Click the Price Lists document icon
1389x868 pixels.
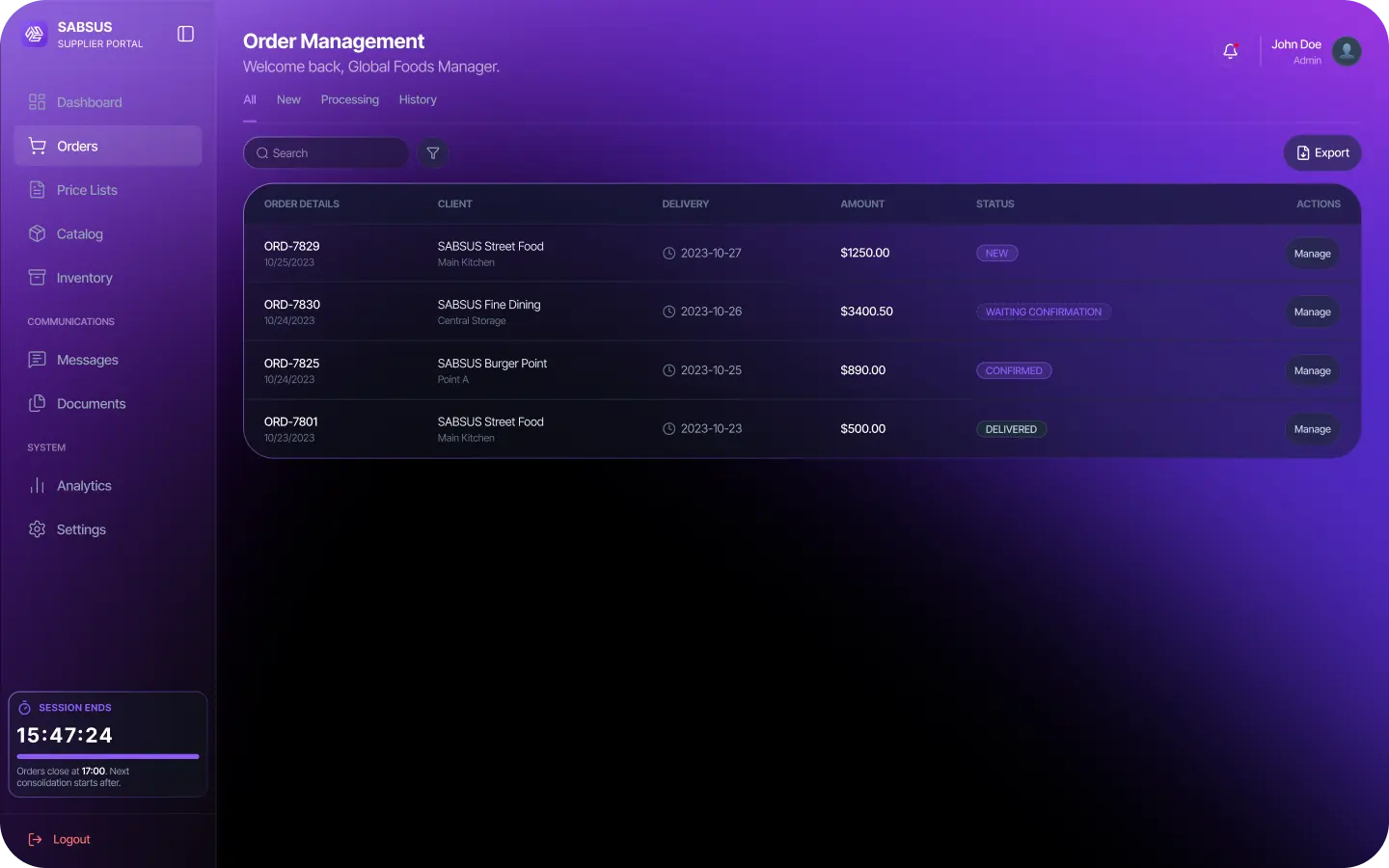38,190
